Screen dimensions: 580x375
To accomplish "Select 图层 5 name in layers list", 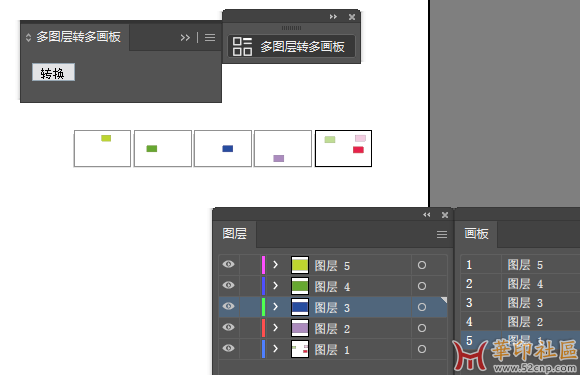I will (x=332, y=266).
